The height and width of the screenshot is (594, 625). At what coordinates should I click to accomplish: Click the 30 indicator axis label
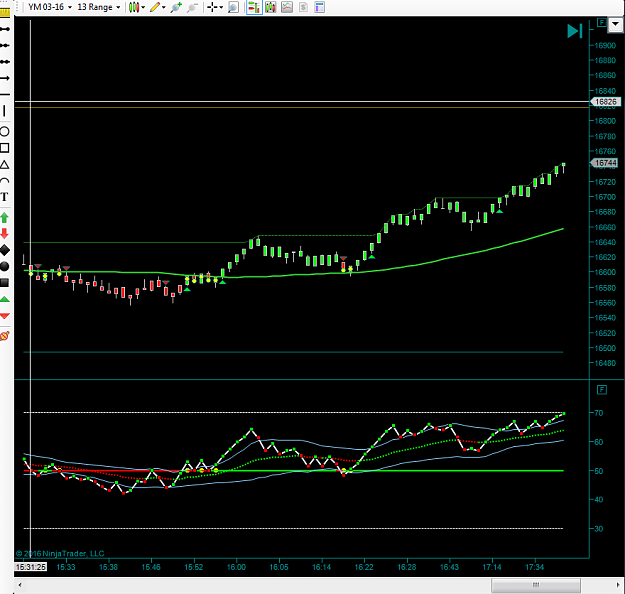(598, 529)
